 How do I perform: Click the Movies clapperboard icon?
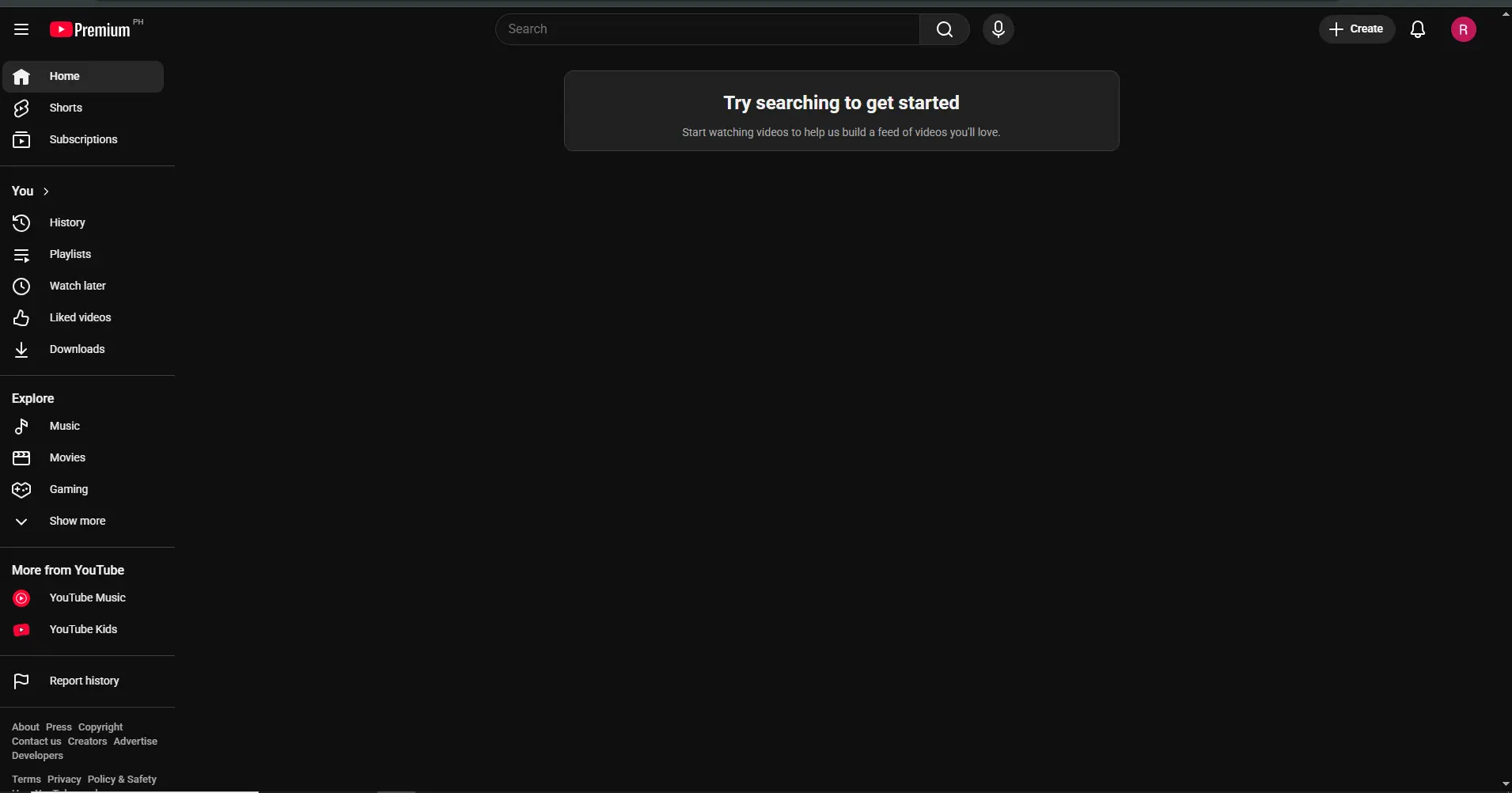click(x=21, y=458)
